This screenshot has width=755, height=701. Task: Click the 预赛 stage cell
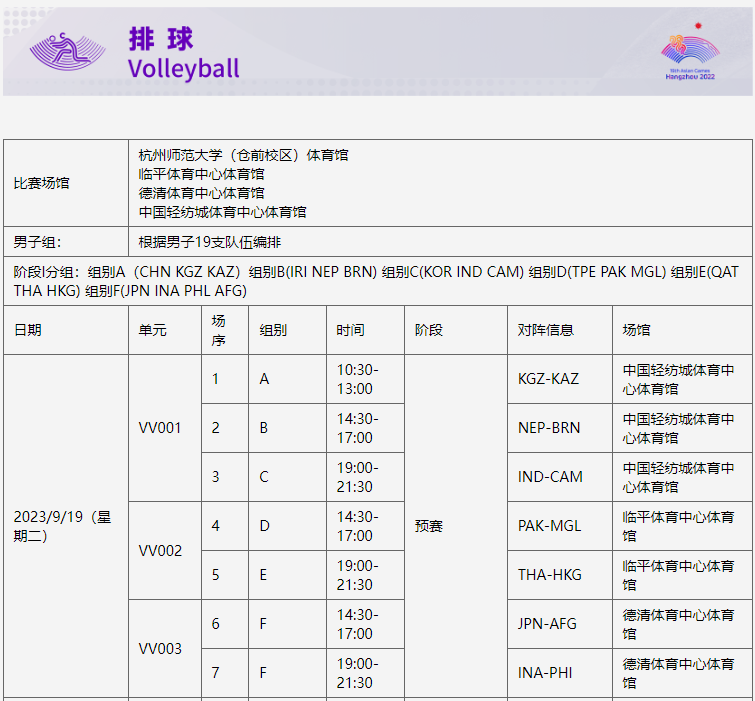coord(429,526)
